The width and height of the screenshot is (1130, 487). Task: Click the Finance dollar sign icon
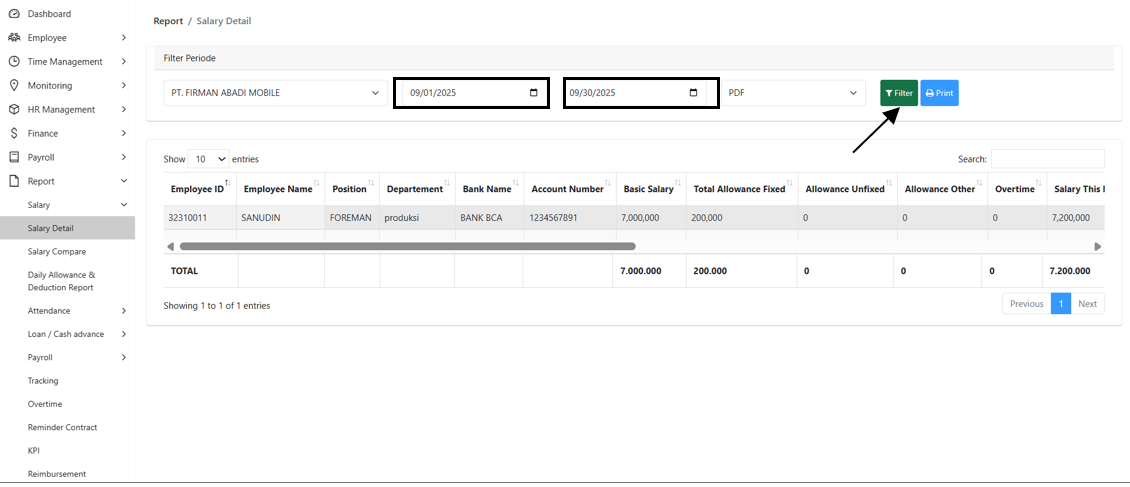14,133
